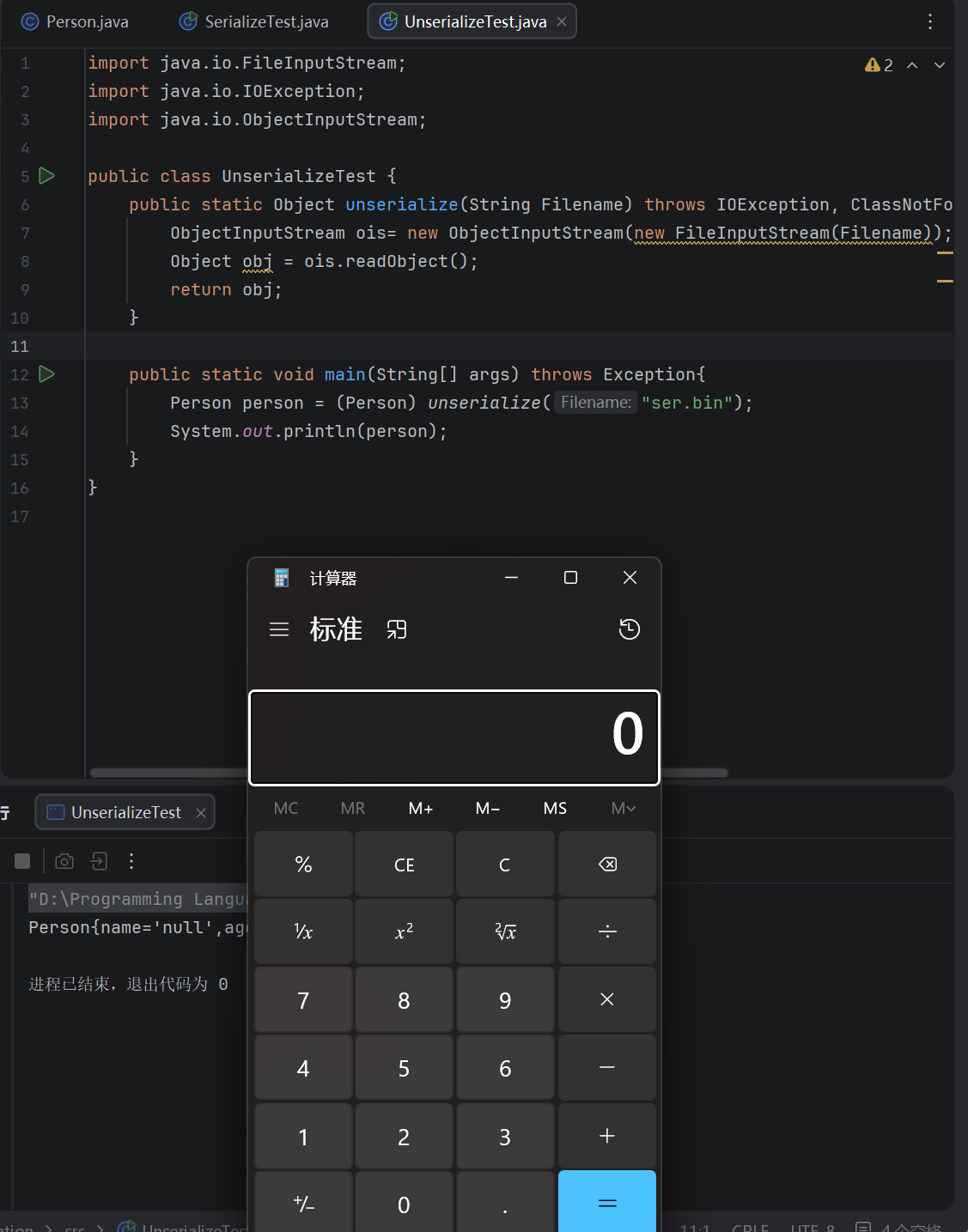Open the Run panel more options menu
Image resolution: width=968 pixels, height=1232 pixels.
pyautogui.click(x=131, y=861)
